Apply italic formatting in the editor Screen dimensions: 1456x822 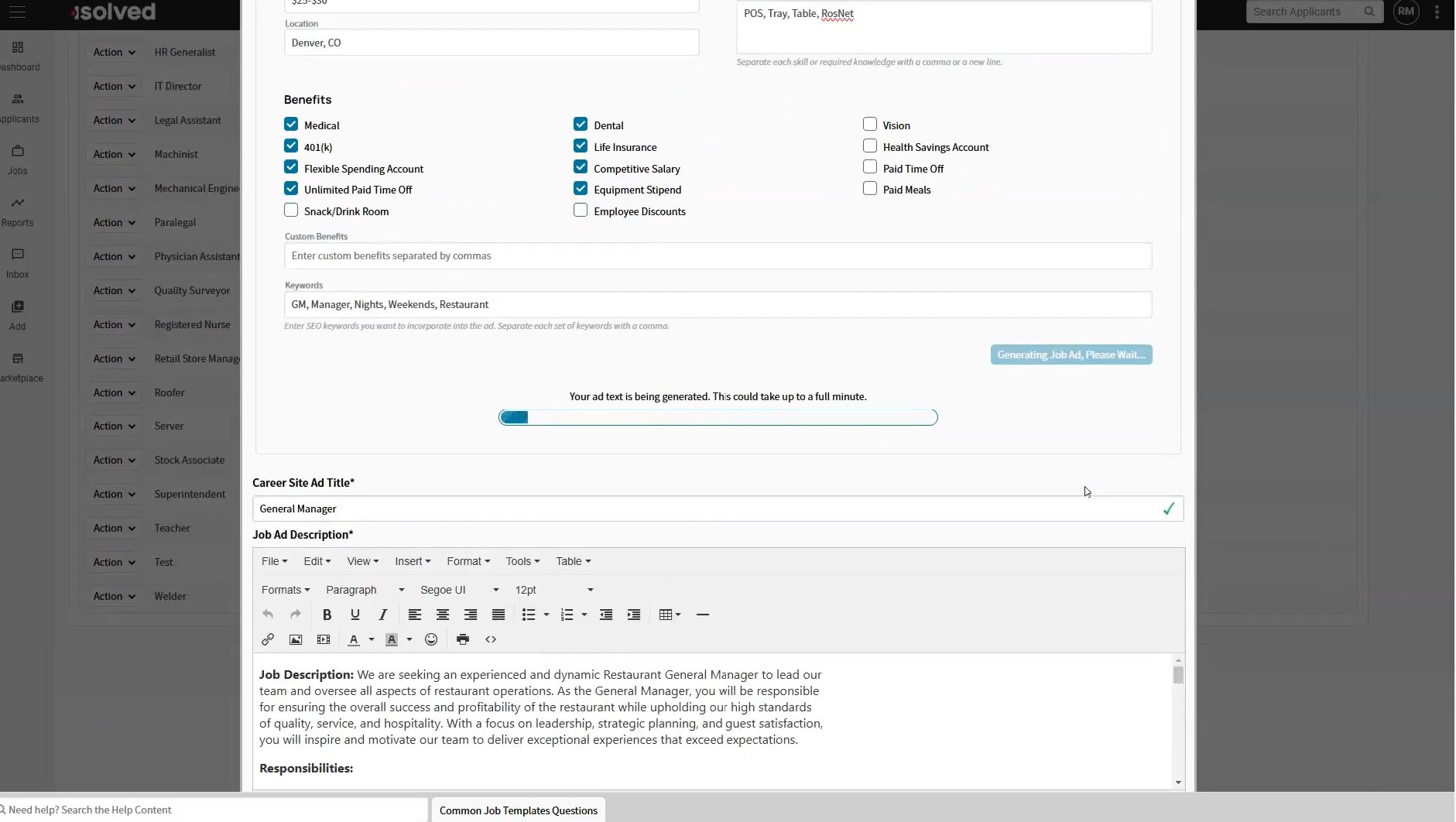(x=382, y=615)
